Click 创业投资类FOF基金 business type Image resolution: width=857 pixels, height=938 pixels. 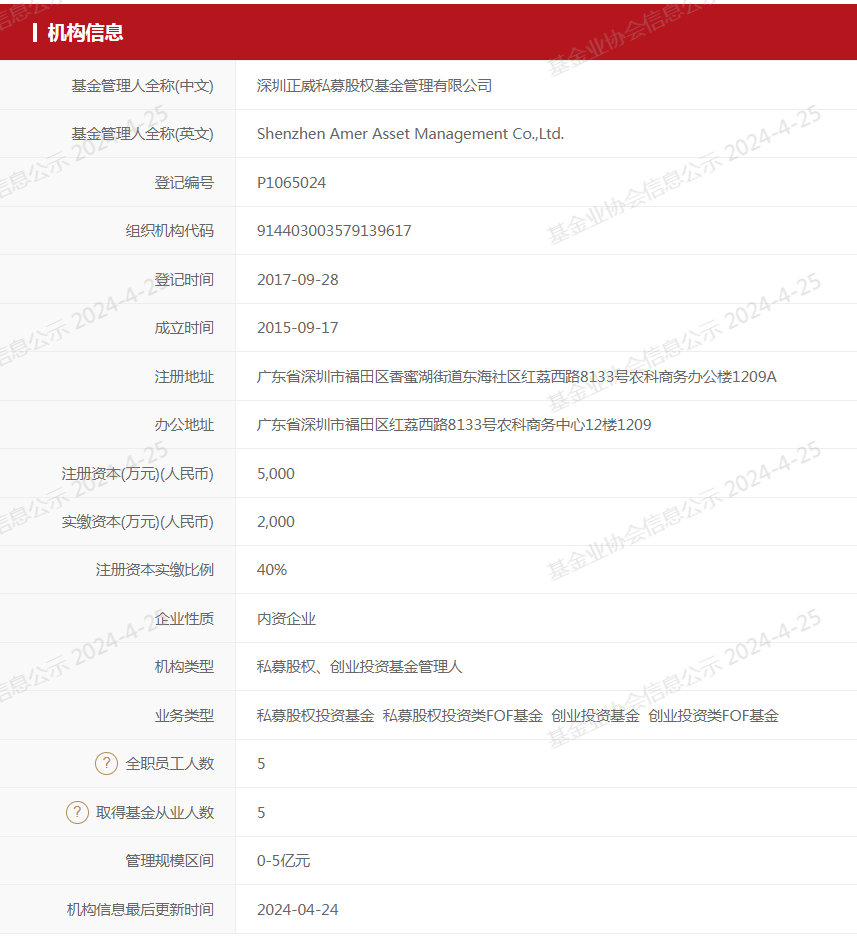click(713, 716)
